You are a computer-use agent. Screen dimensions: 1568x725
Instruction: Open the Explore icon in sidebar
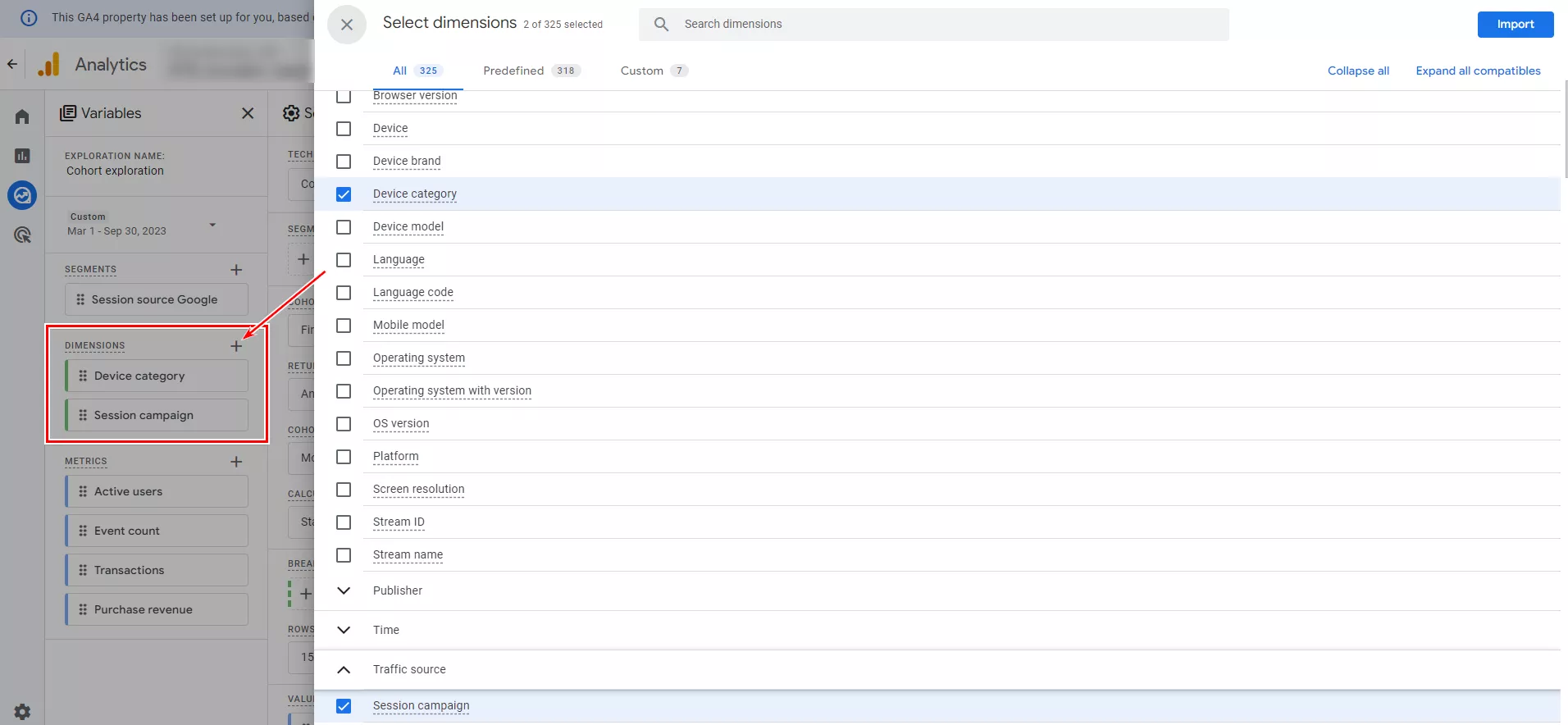click(x=22, y=195)
